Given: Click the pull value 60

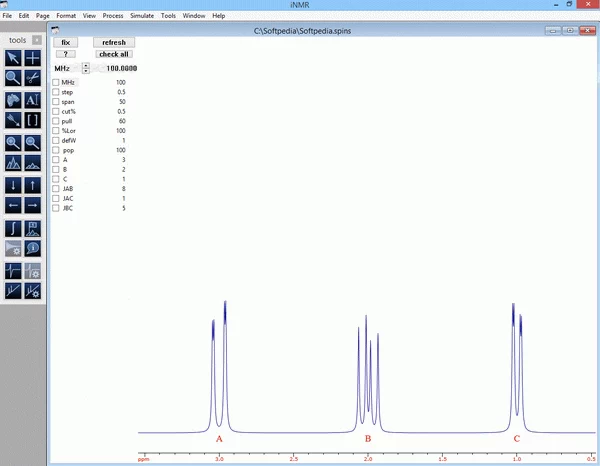Looking at the screenshot, I should pos(122,121).
